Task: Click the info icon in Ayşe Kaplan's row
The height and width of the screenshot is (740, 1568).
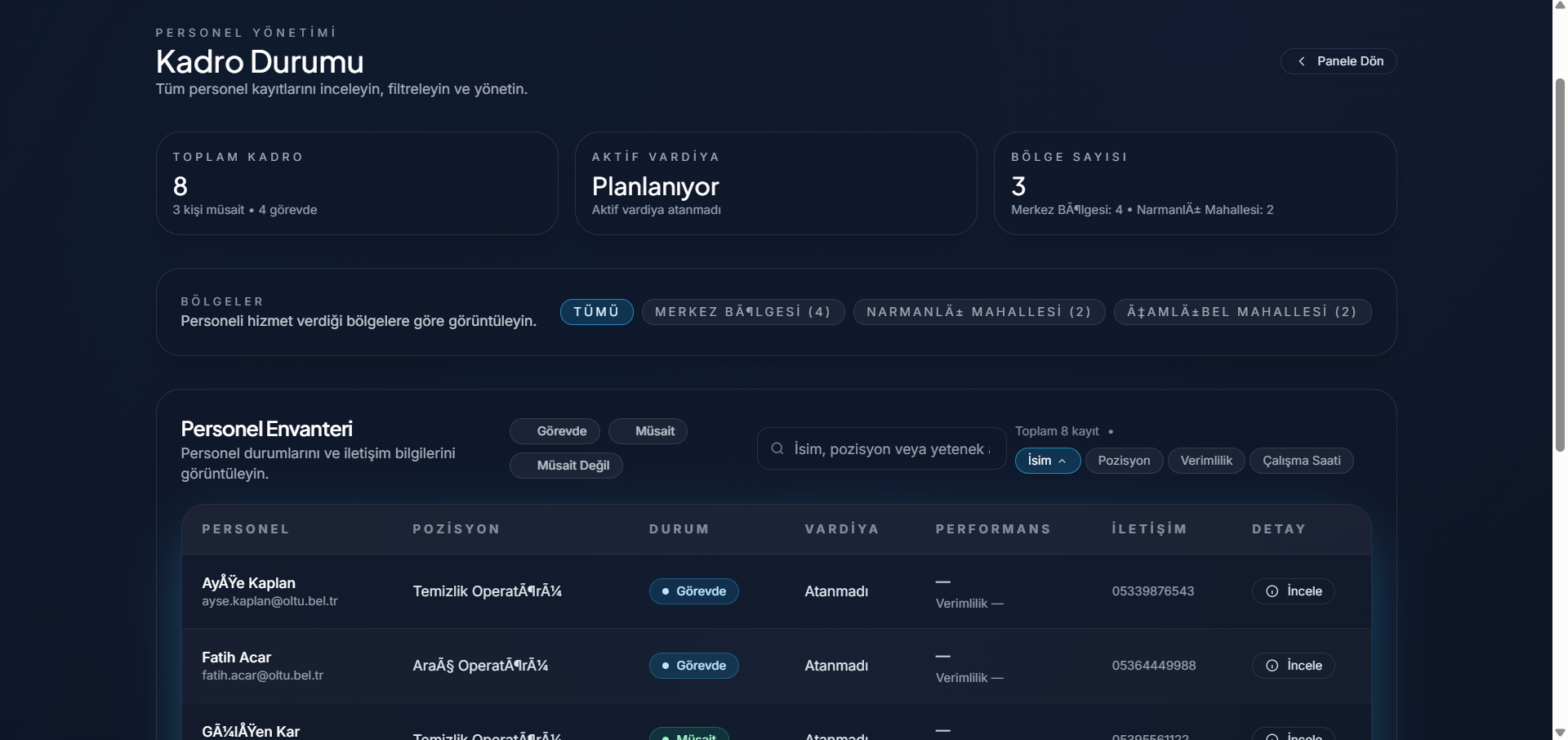Action: click(x=1272, y=591)
